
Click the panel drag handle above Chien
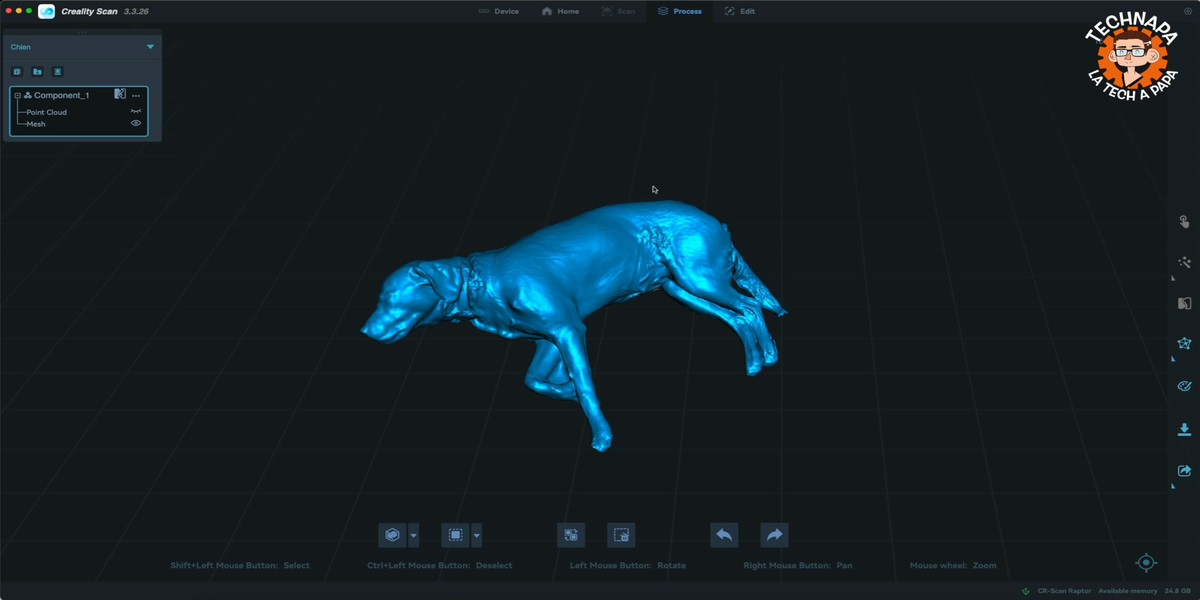tap(82, 33)
